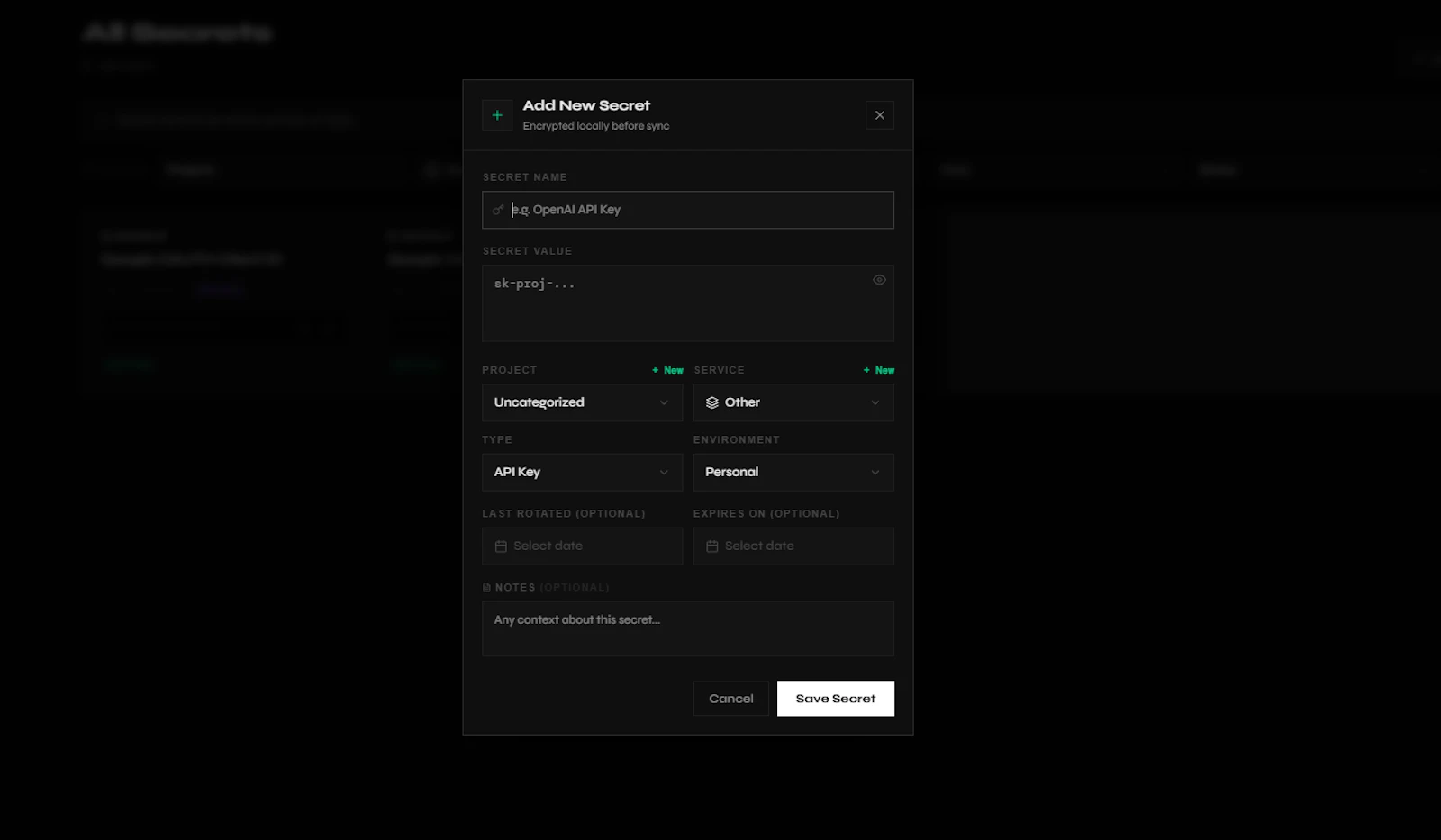Viewport: 1441px width, 840px height.
Task: Open the Environment dropdown showing Personal
Action: [x=793, y=472]
